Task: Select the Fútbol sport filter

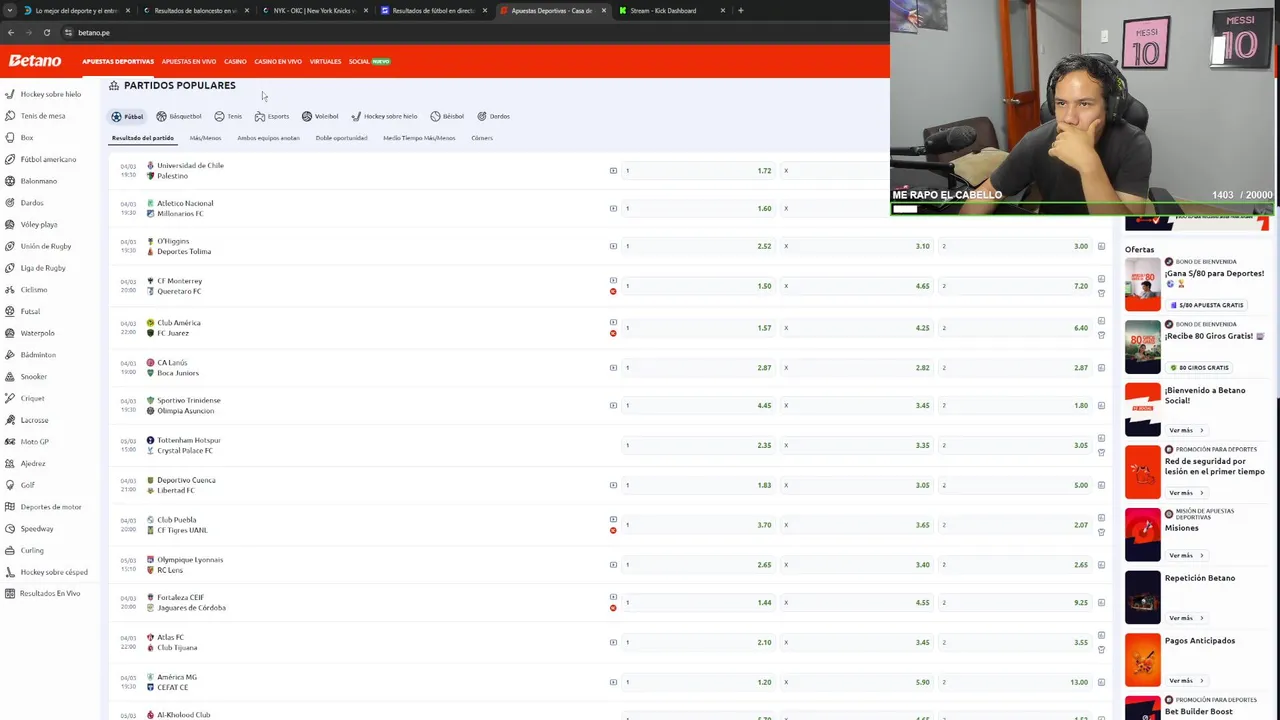Action: coord(127,117)
